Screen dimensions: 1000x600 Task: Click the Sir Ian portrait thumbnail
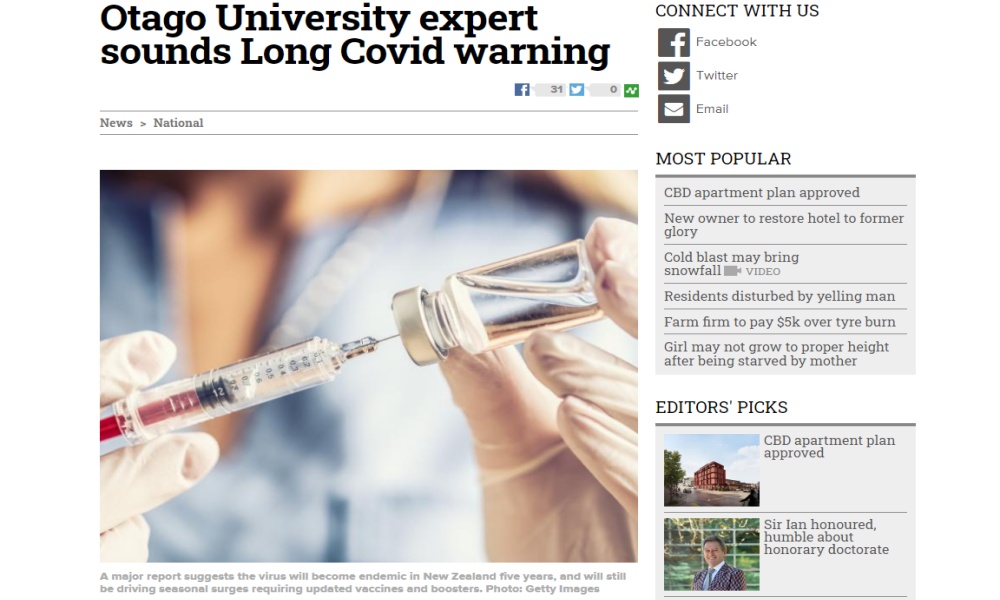(x=712, y=554)
